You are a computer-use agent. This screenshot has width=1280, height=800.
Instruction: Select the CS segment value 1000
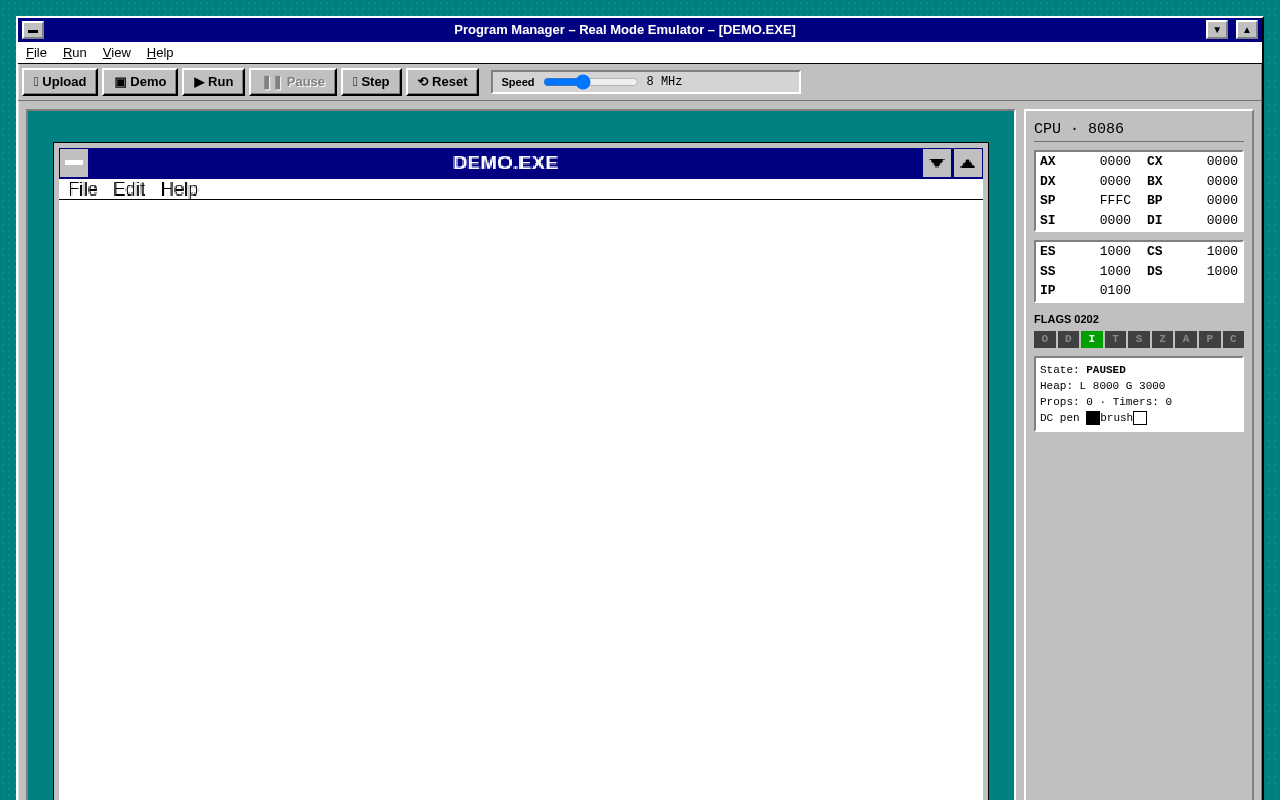(1222, 252)
